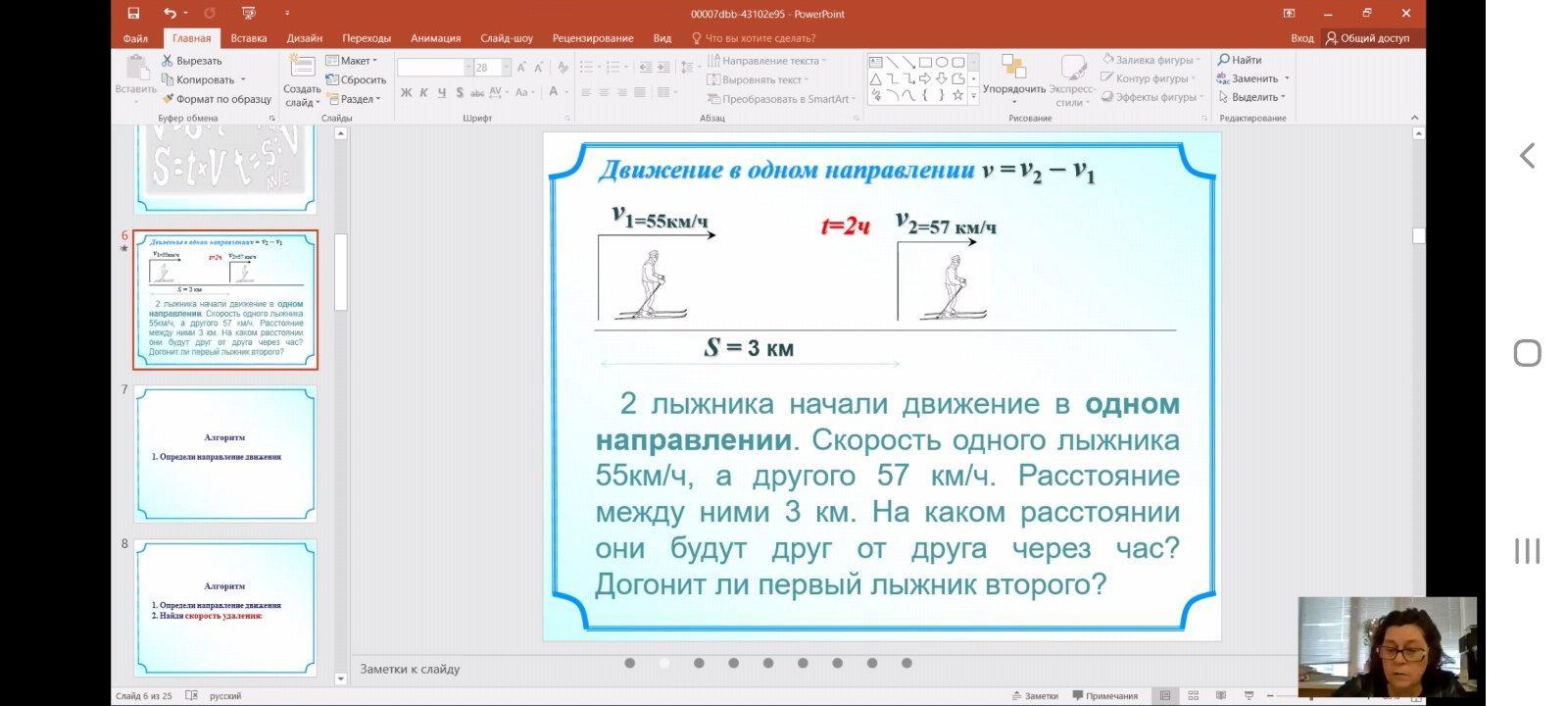Toggle Notes (Заметки) pane in status bar
The width and height of the screenshot is (1568, 706).
click(x=1034, y=696)
